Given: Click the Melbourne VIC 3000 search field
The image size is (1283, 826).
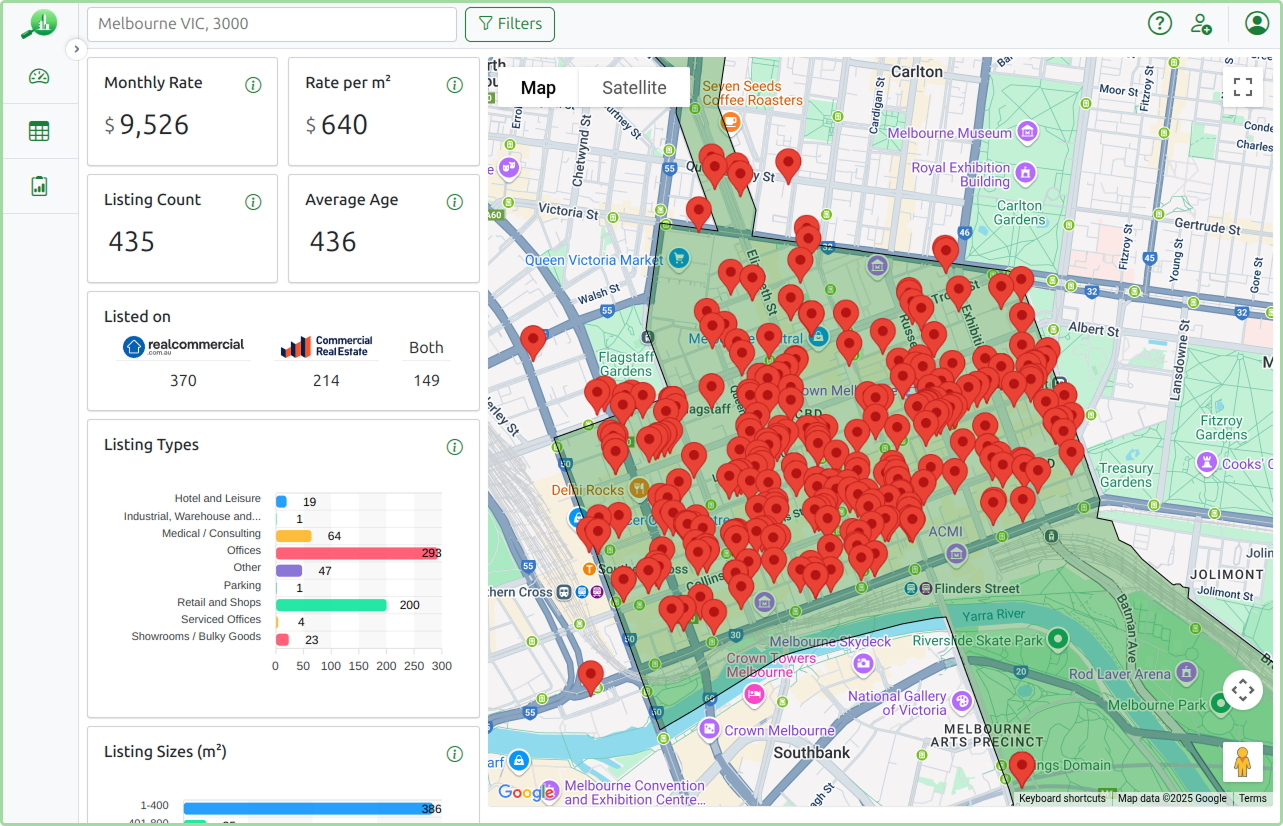Looking at the screenshot, I should pyautogui.click(x=270, y=23).
